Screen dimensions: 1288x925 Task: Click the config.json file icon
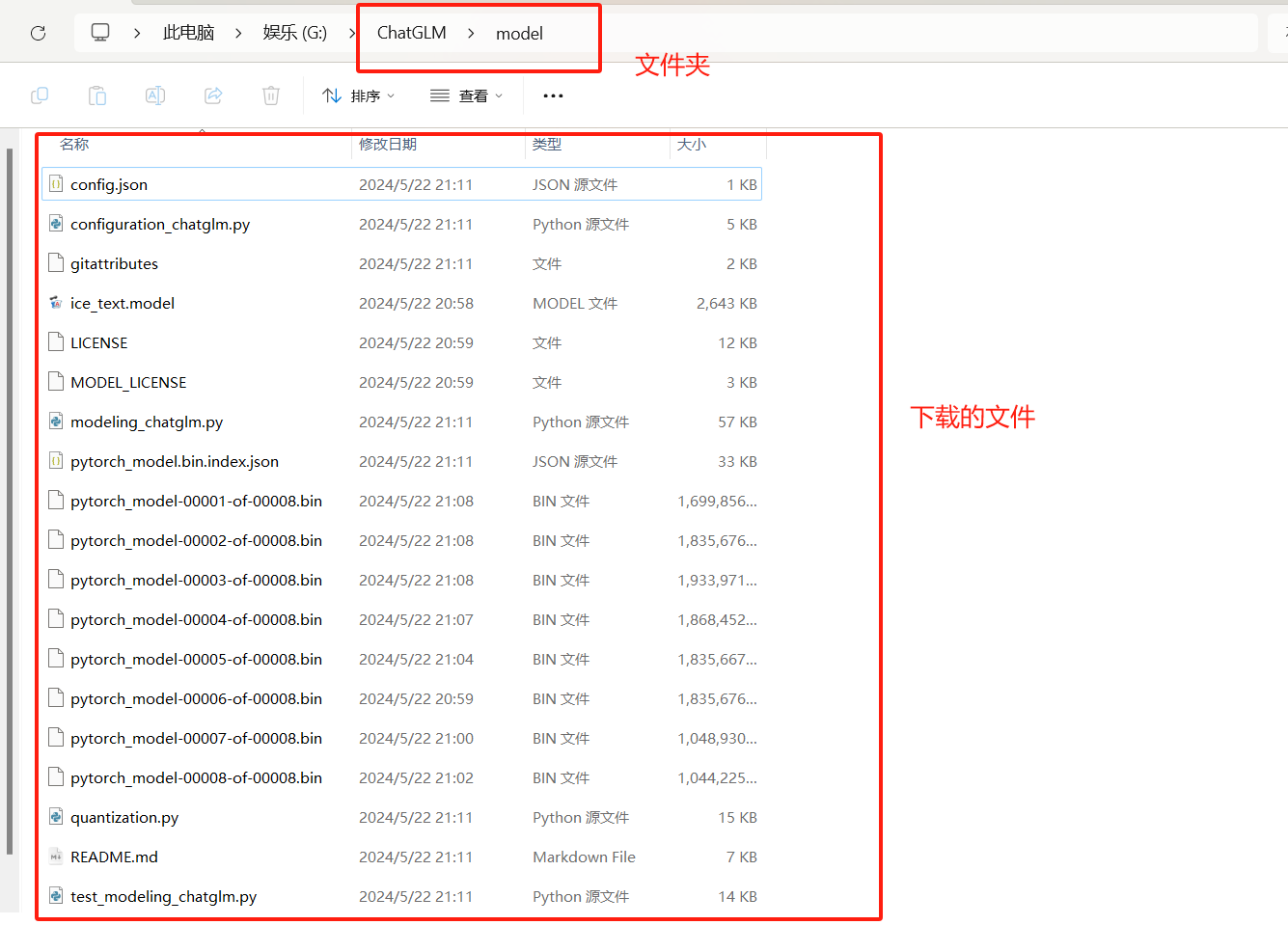coord(56,183)
